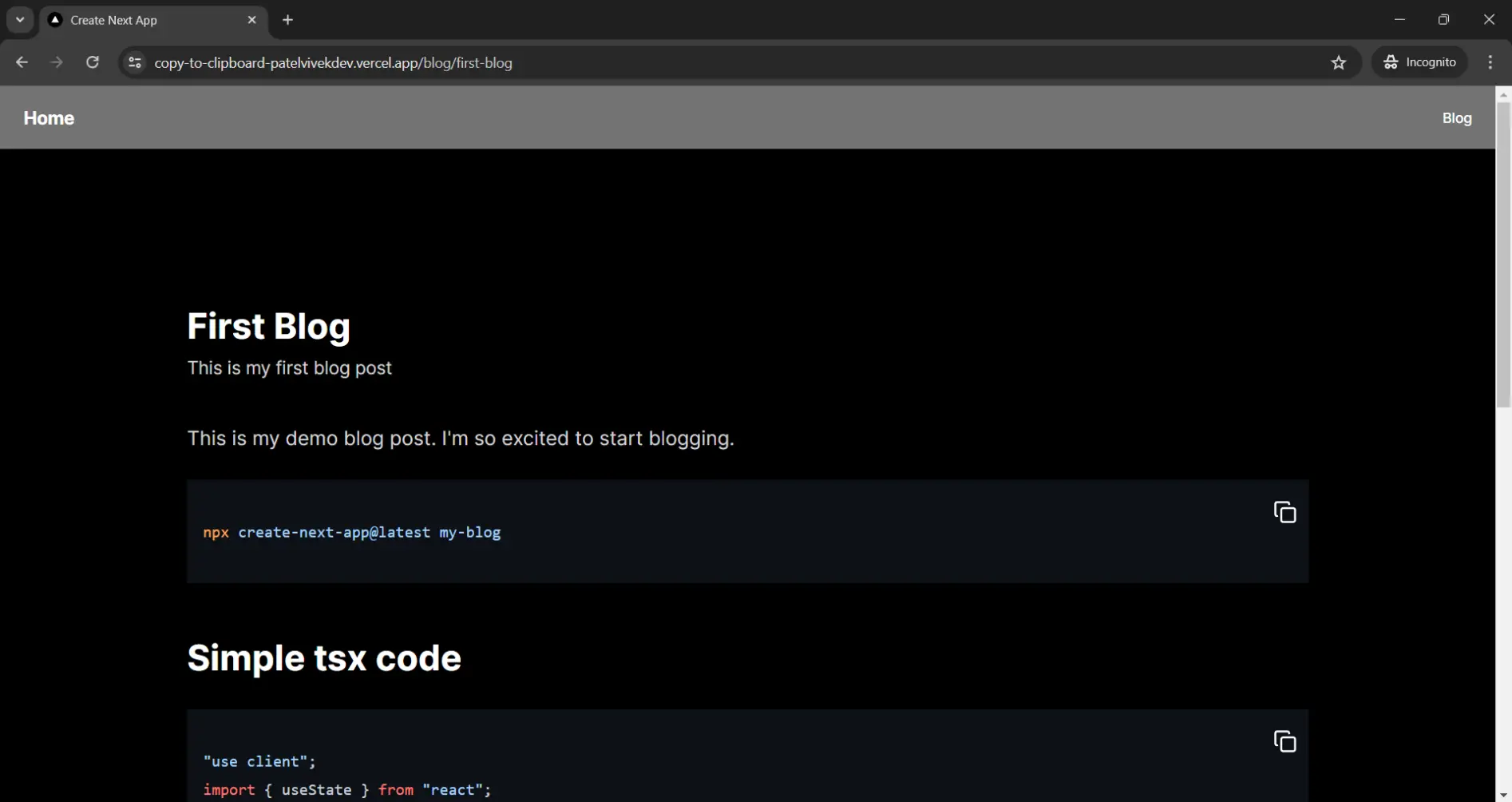Restore down the browser window

(1443, 20)
